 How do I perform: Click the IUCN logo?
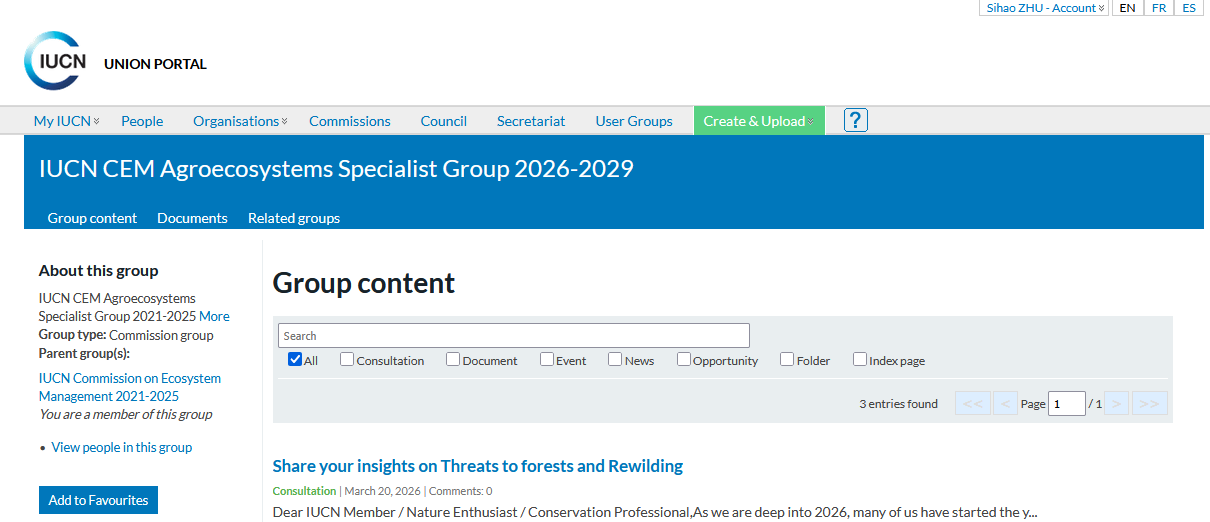pyautogui.click(x=56, y=60)
